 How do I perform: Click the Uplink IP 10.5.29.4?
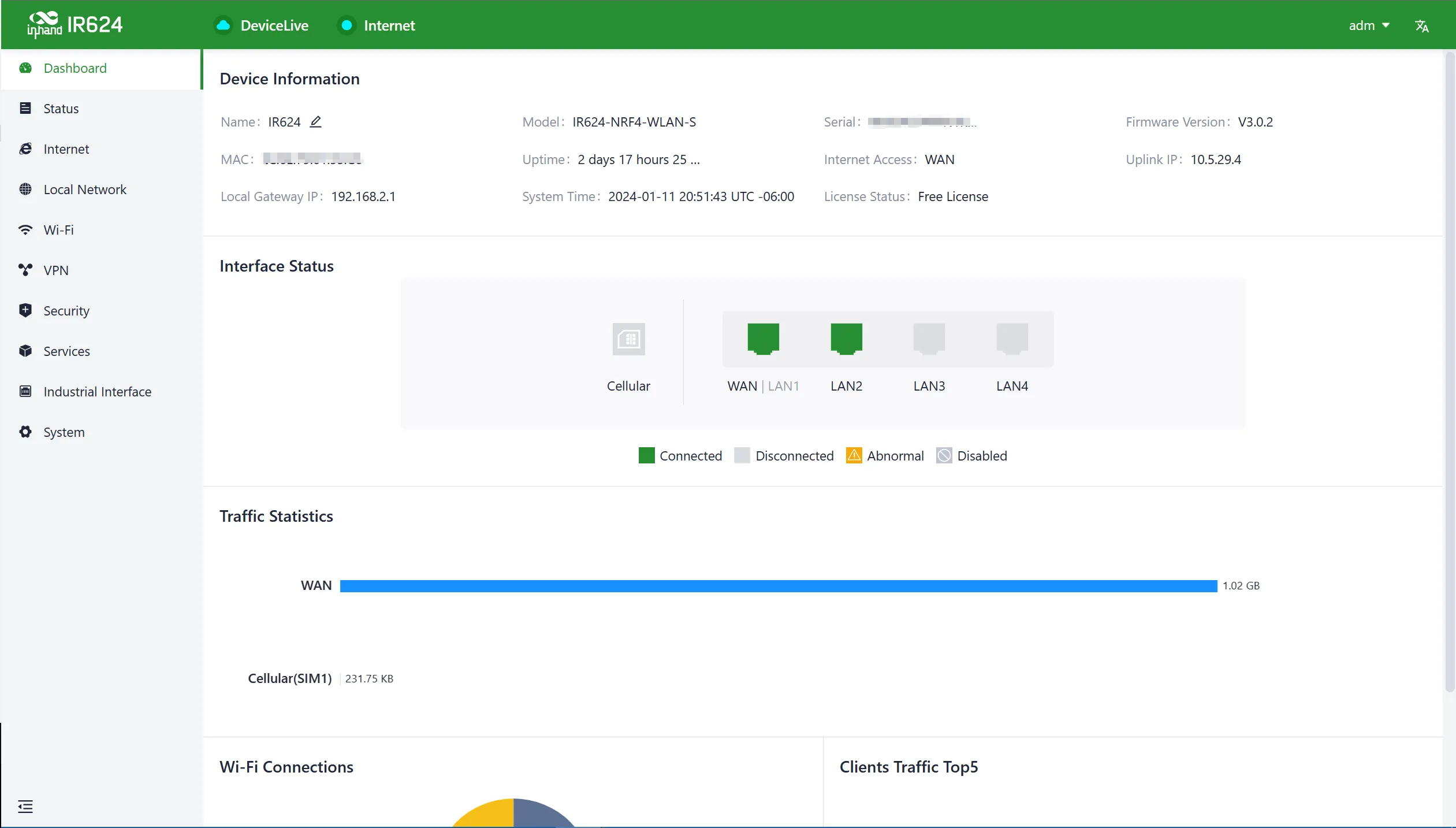1216,159
